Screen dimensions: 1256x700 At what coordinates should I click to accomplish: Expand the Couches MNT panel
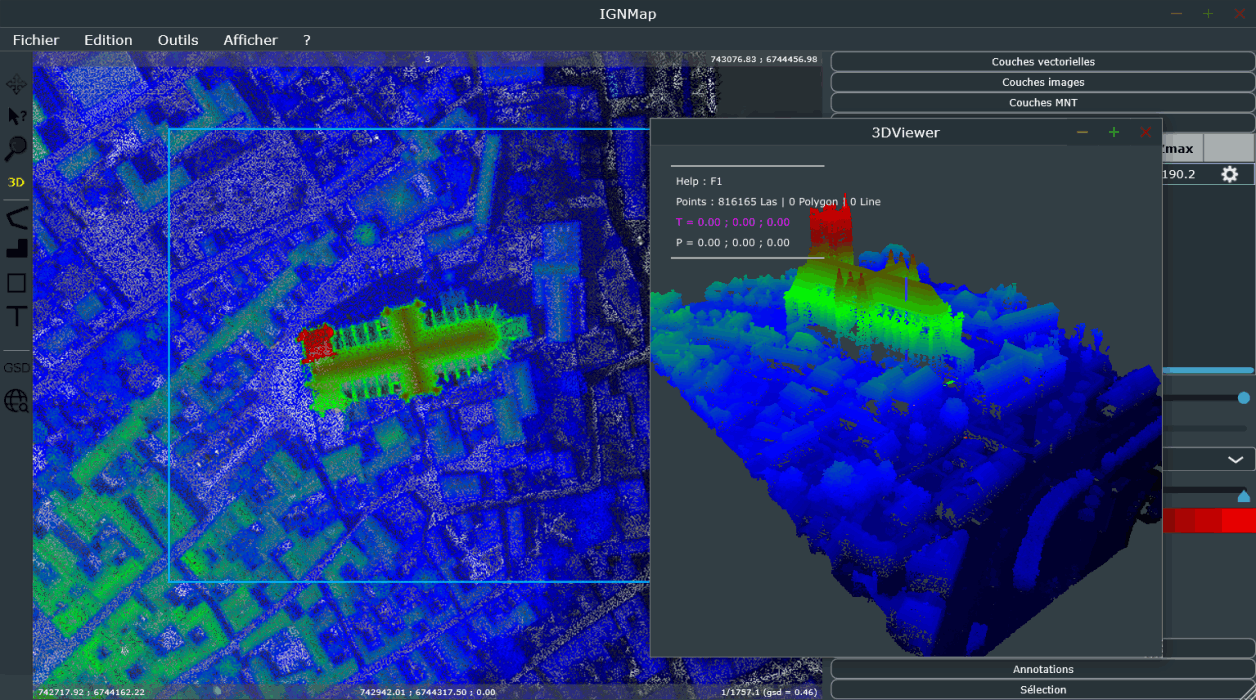[x=1043, y=102]
